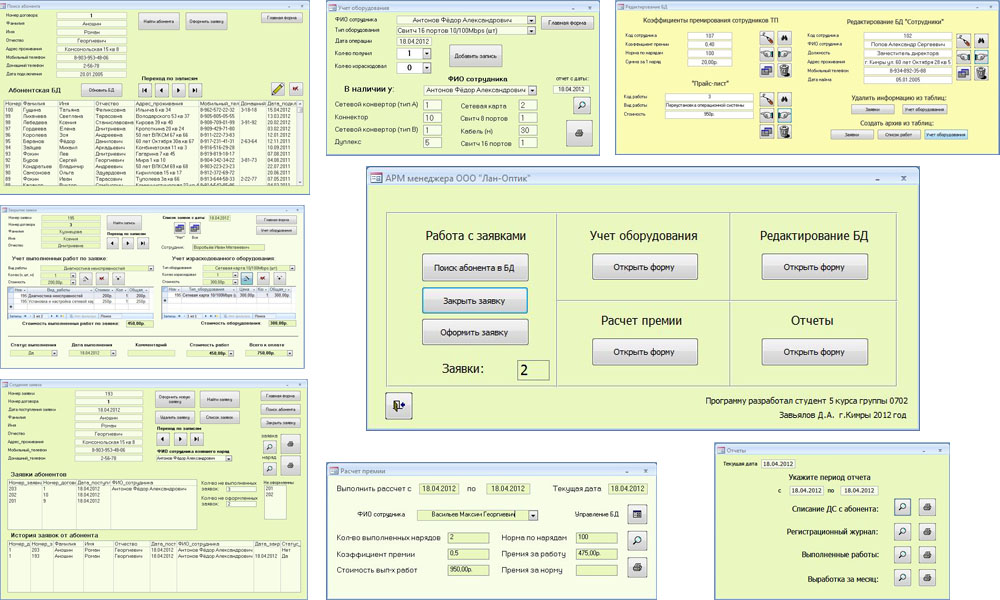
Task: Click the trash icon in the Прайс-лист section
Action: (x=784, y=131)
